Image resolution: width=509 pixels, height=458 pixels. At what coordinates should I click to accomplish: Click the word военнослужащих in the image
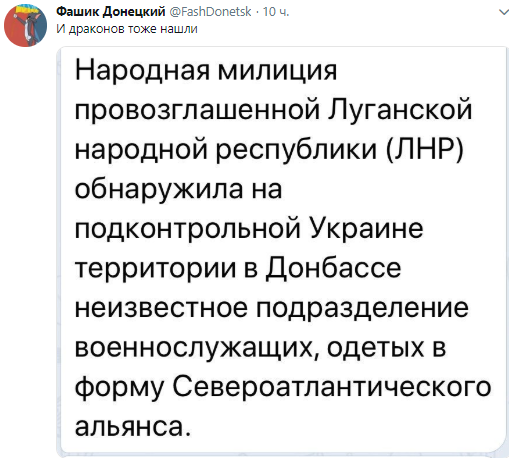point(196,348)
